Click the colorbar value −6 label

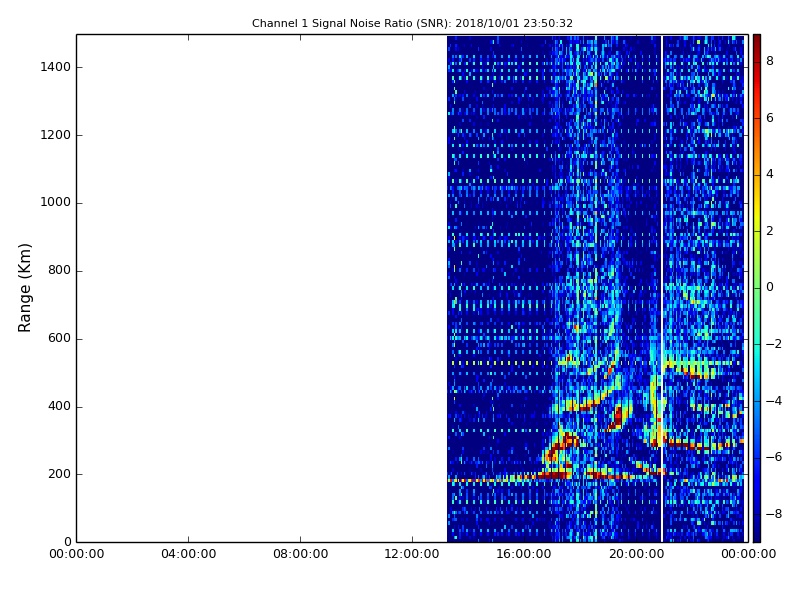tap(774, 457)
